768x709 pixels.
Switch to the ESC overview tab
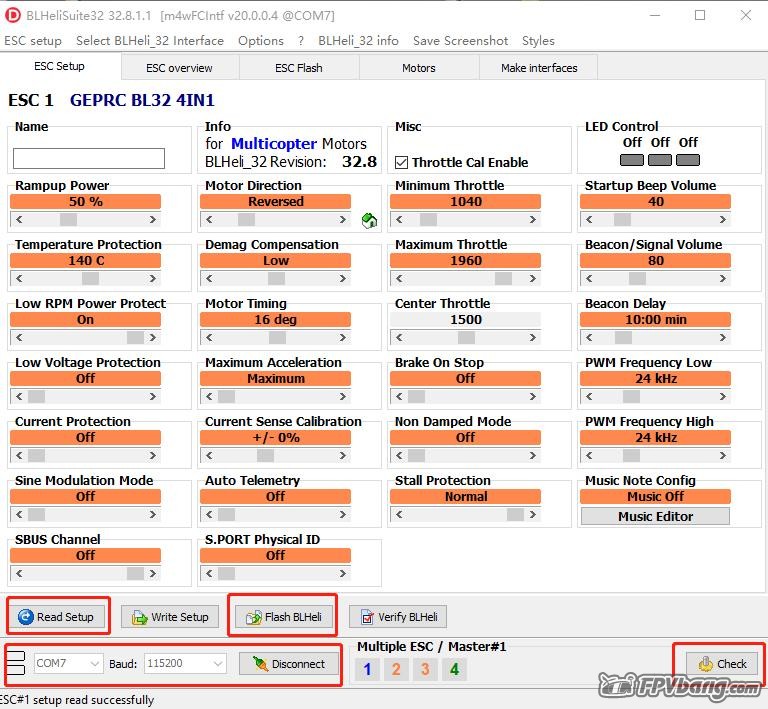tap(179, 68)
